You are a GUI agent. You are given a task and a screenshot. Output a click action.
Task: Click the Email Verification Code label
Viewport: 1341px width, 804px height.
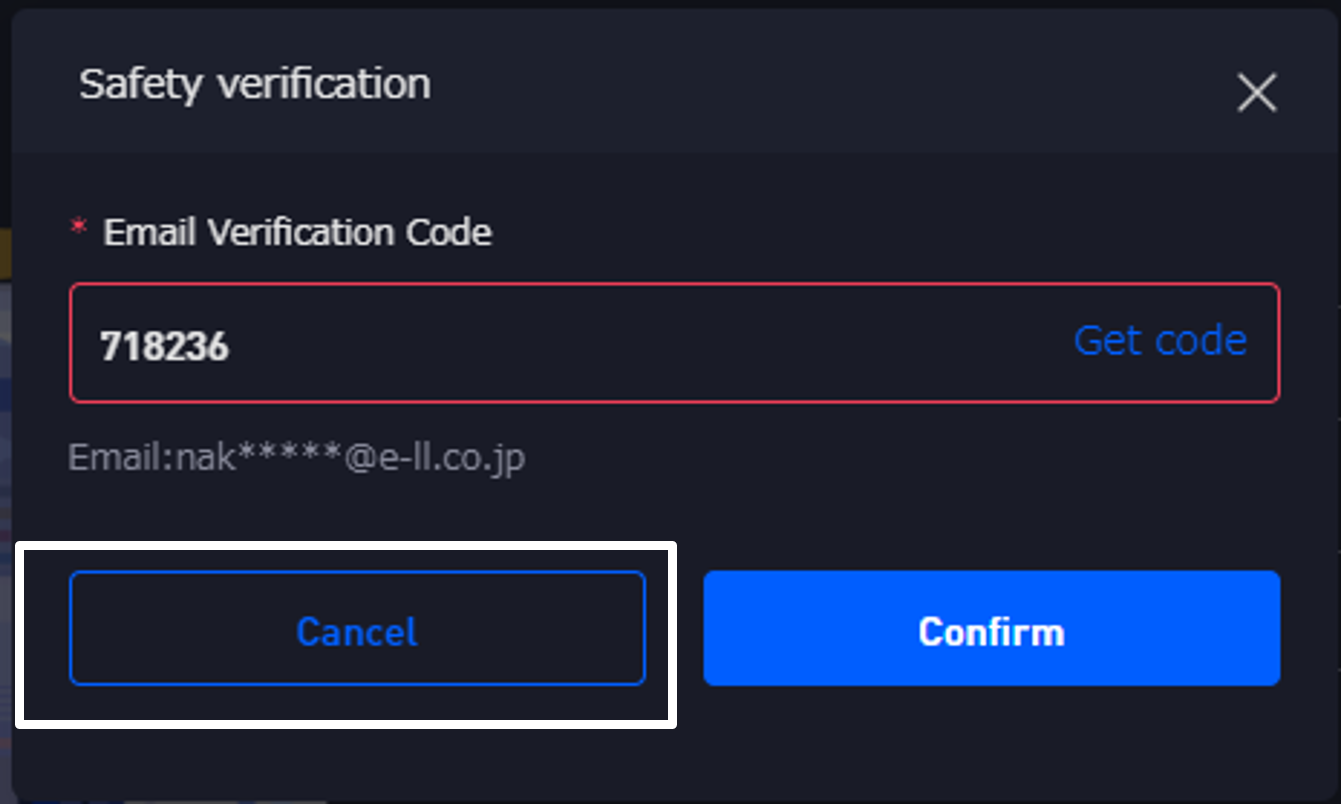pyautogui.click(x=298, y=233)
